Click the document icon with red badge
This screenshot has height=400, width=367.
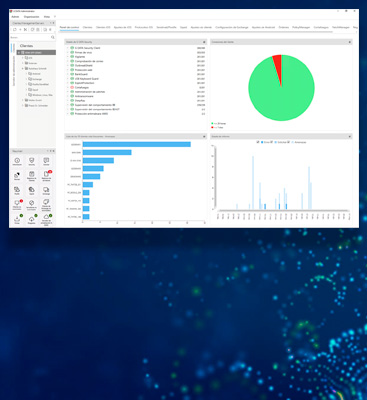click(46, 174)
